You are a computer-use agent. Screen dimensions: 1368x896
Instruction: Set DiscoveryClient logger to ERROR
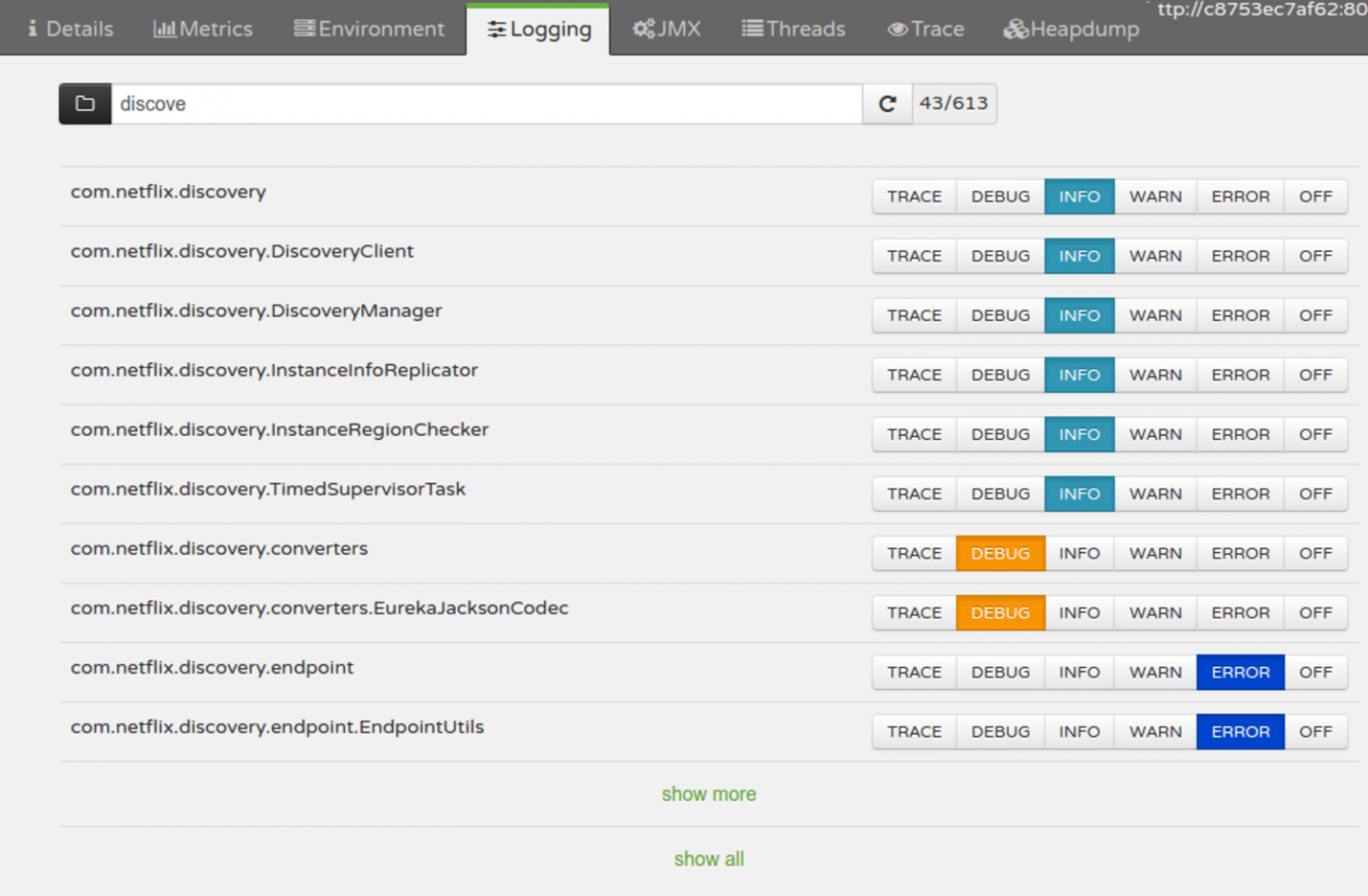1241,257
